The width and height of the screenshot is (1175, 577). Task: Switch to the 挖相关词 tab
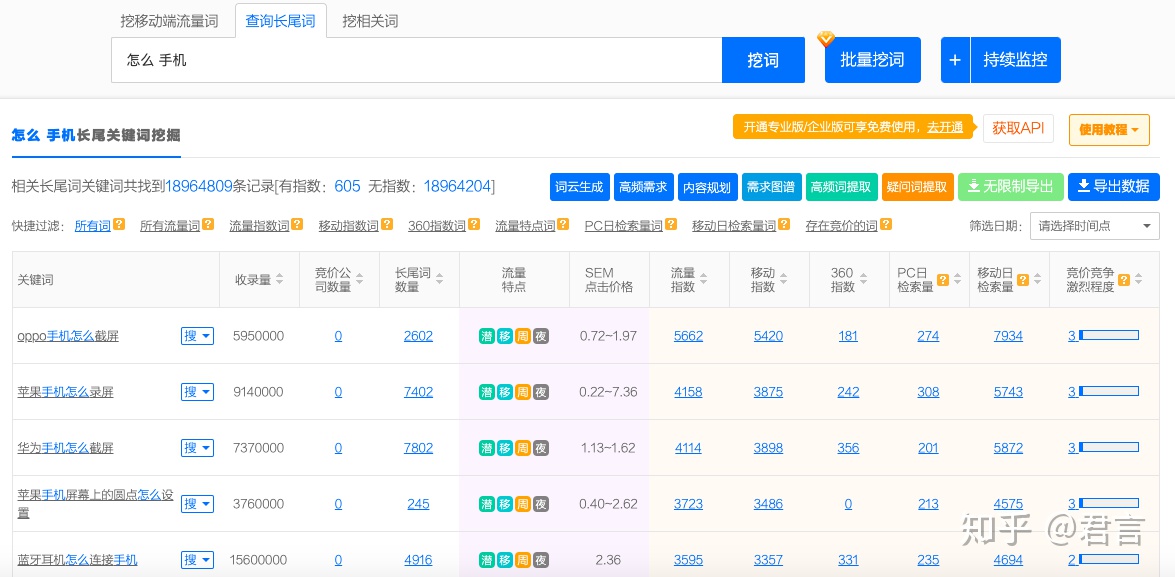tap(370, 21)
